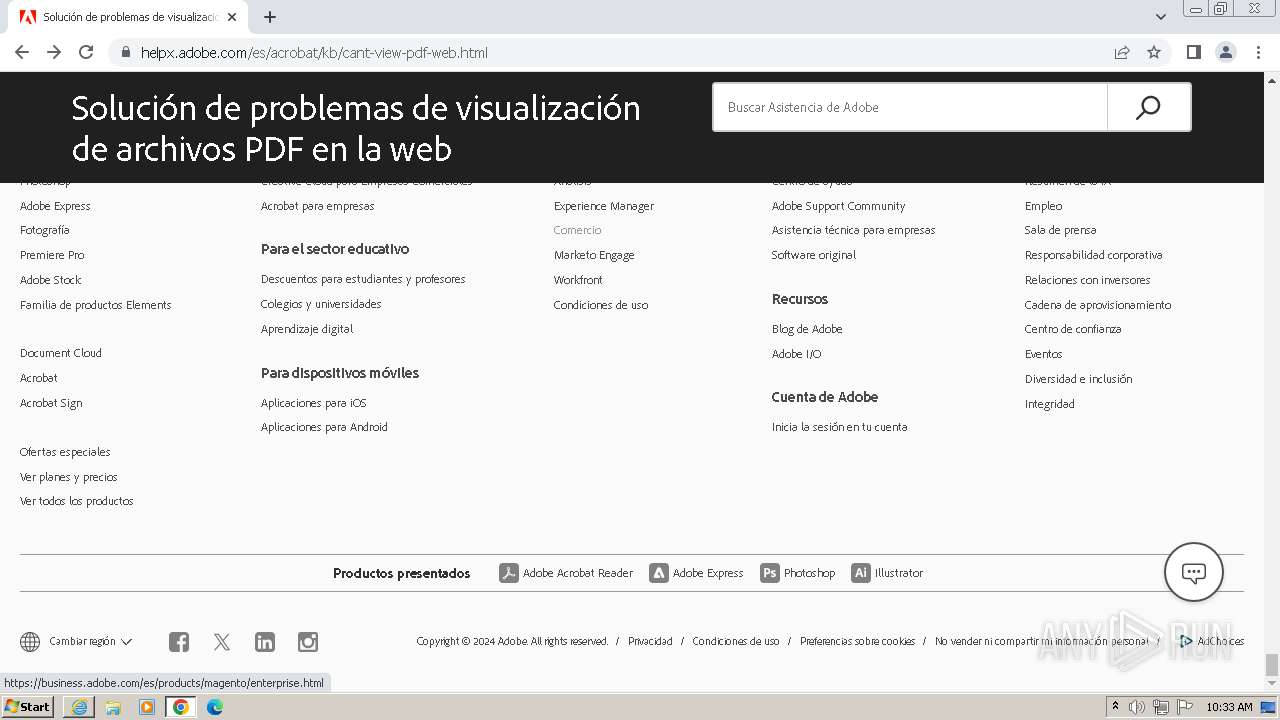Close the Adobe help tab
The height and width of the screenshot is (720, 1280).
coord(233,17)
